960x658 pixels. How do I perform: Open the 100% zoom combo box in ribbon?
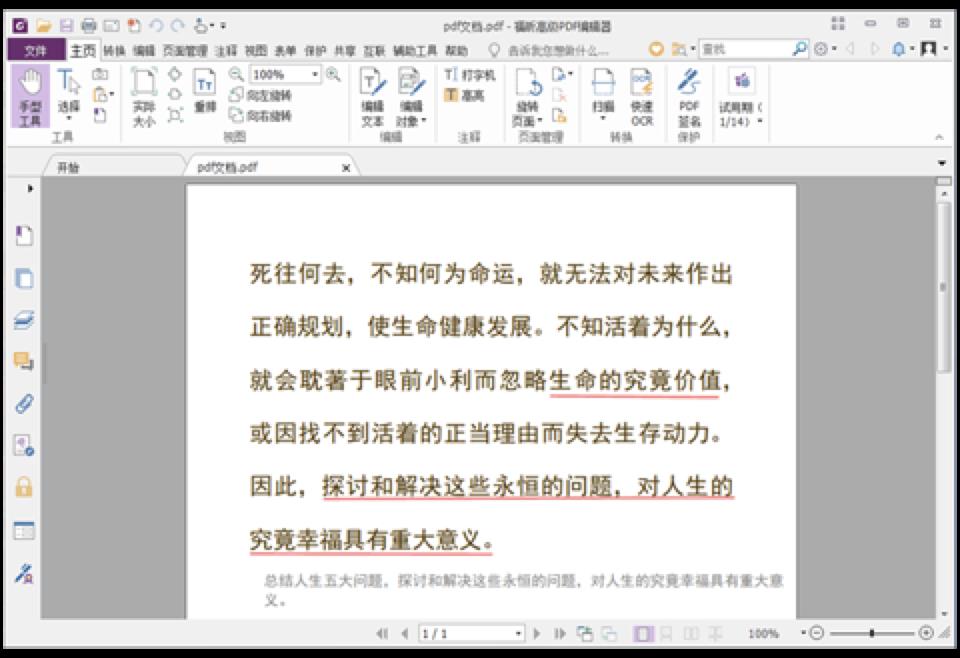[285, 75]
